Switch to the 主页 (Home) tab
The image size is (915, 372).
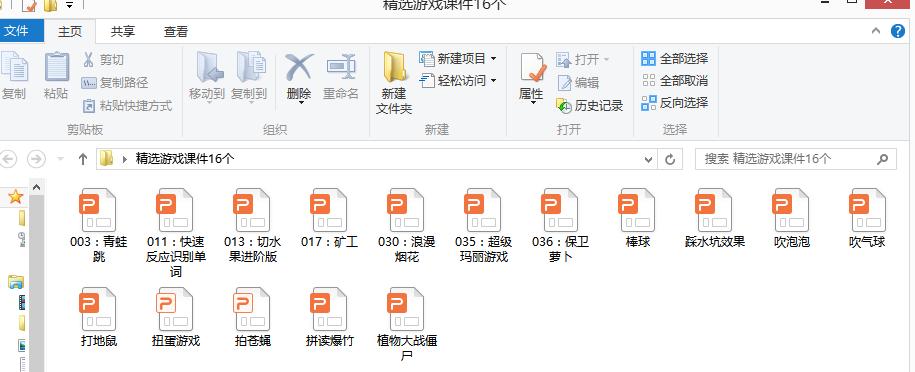70,32
